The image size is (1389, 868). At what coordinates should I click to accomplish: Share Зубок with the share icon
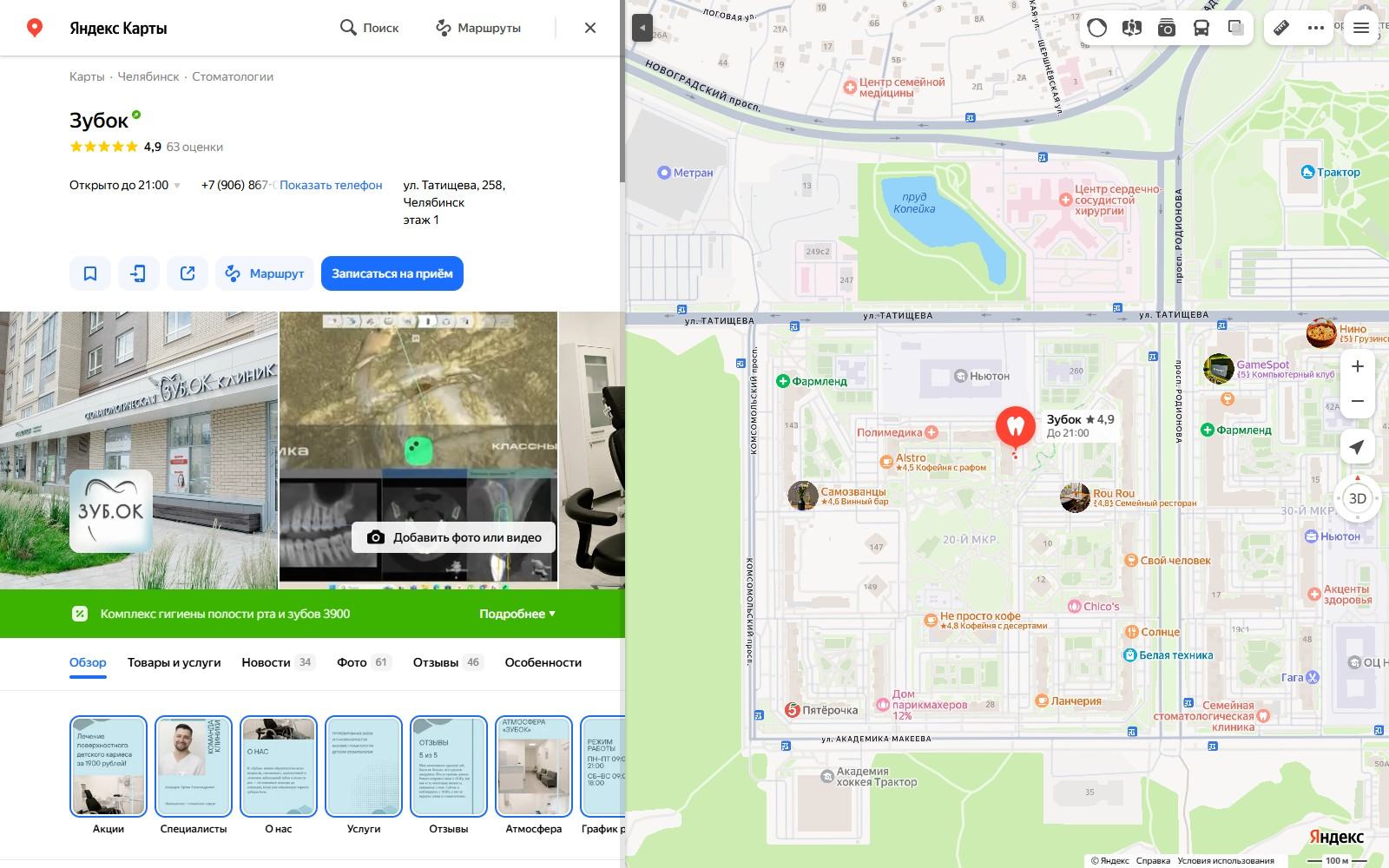(188, 273)
